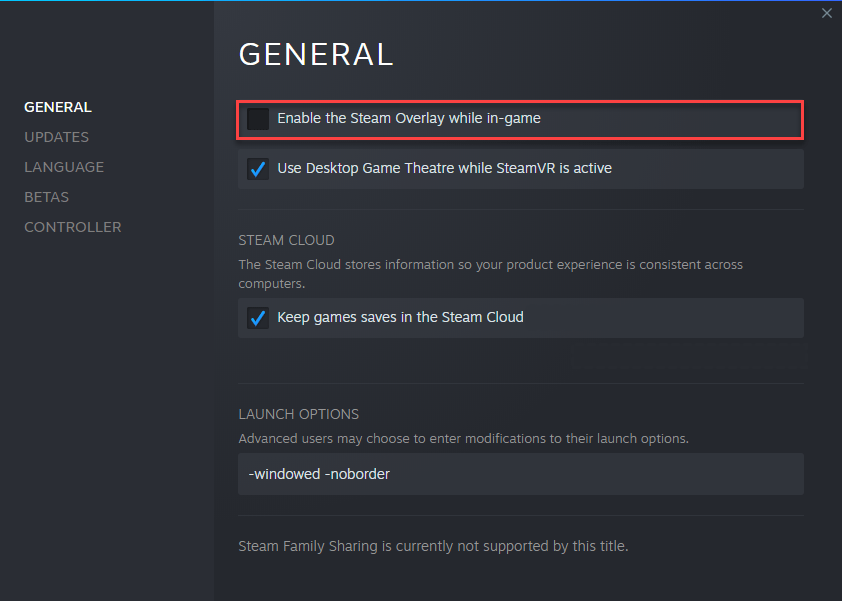The height and width of the screenshot is (601, 842).
Task: Enable the Steam Overlay checkbox
Action: [257, 119]
